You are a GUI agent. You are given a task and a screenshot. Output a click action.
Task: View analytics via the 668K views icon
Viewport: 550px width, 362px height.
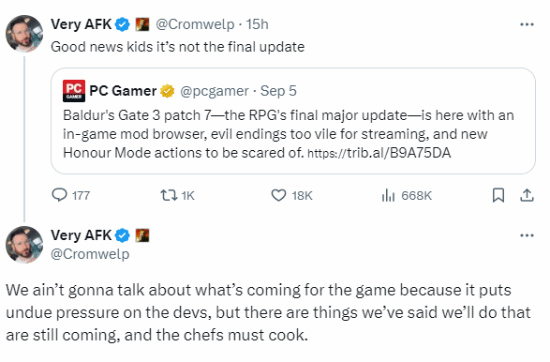point(388,195)
